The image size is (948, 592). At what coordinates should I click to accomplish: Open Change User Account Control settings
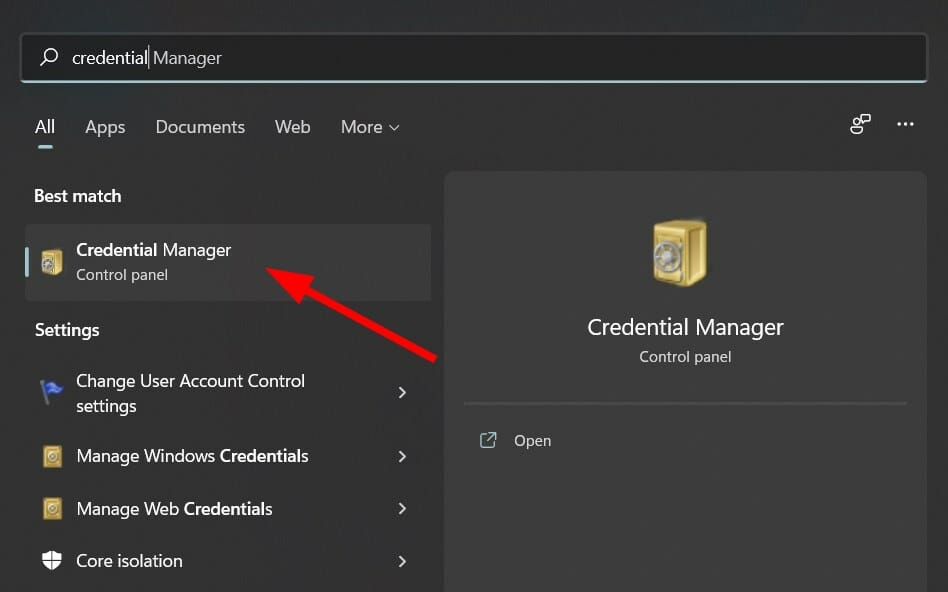pos(190,392)
